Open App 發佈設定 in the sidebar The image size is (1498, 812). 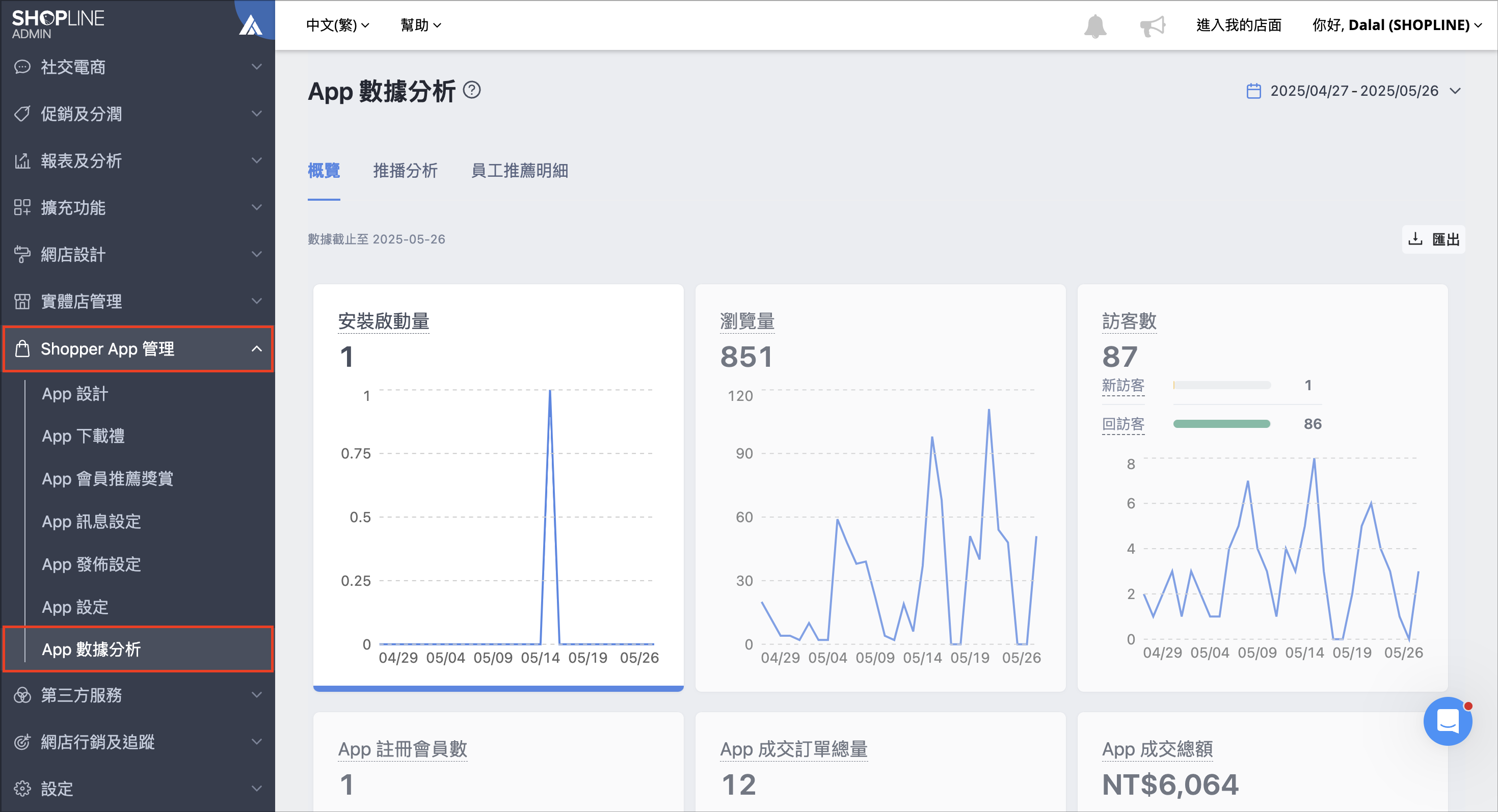[x=91, y=564]
